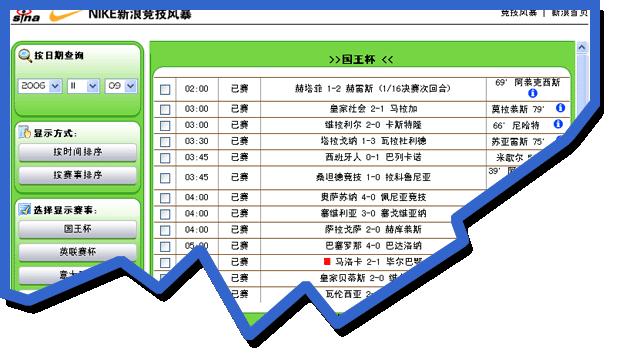Click match text 赫塔菲 1-2 赫雷斯
The image size is (620, 360).
point(372,89)
